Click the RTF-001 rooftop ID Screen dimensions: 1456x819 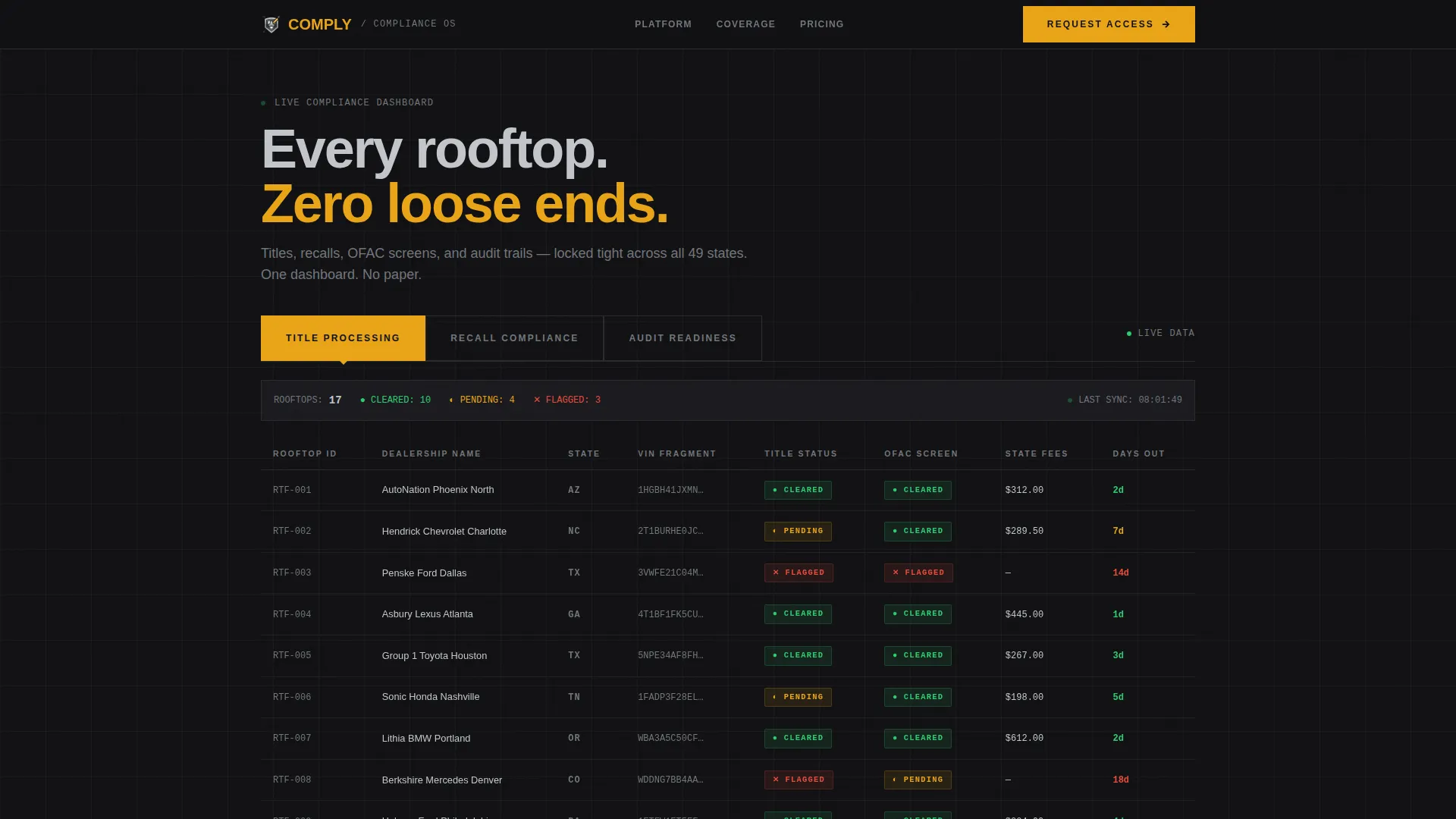(292, 490)
